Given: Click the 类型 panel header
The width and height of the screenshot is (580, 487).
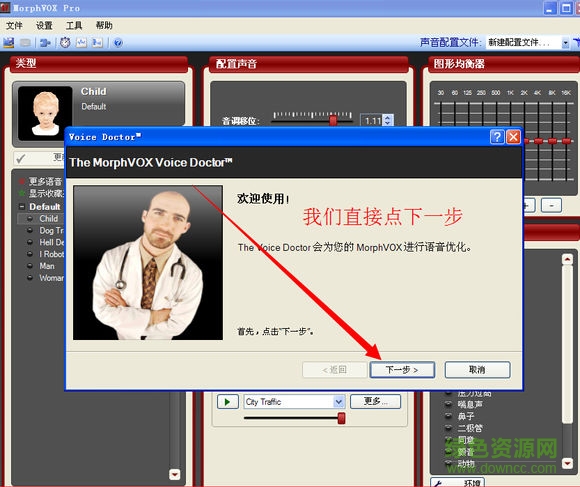Looking at the screenshot, I should click(99, 64).
